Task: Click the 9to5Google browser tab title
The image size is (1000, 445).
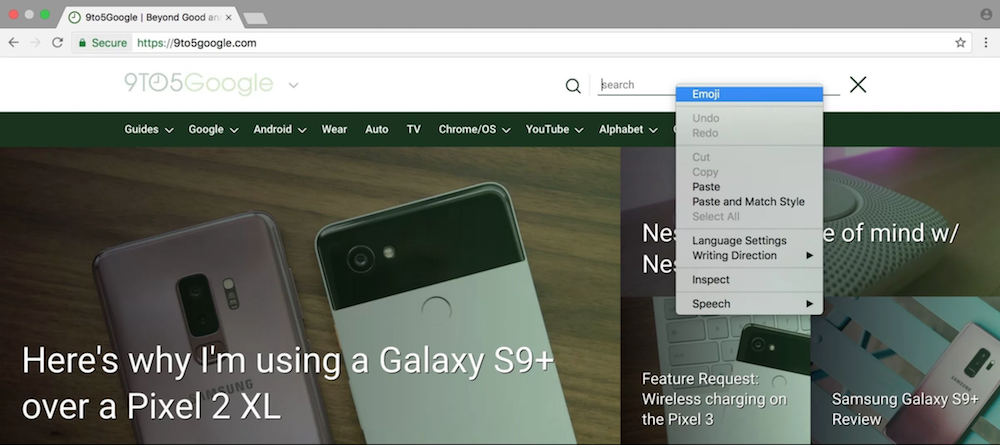Action: tap(153, 17)
